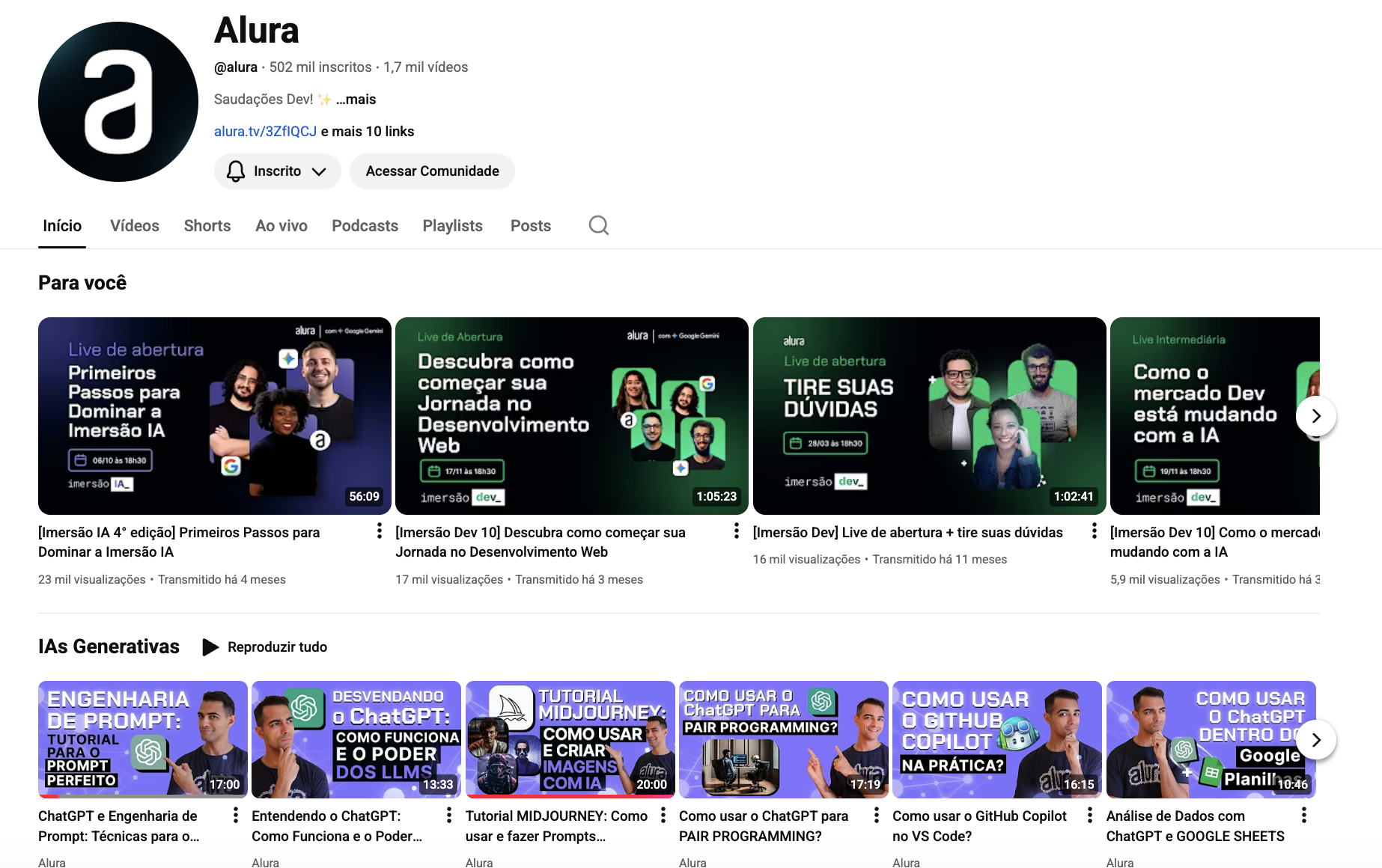Open the three-dot menu on the Midjourney tutorial video

point(662,814)
